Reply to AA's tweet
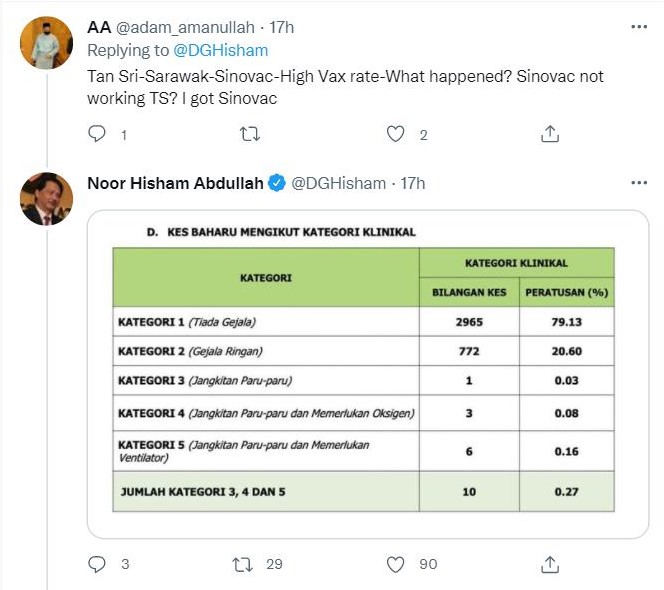This screenshot has height=590, width=664. 98,134
